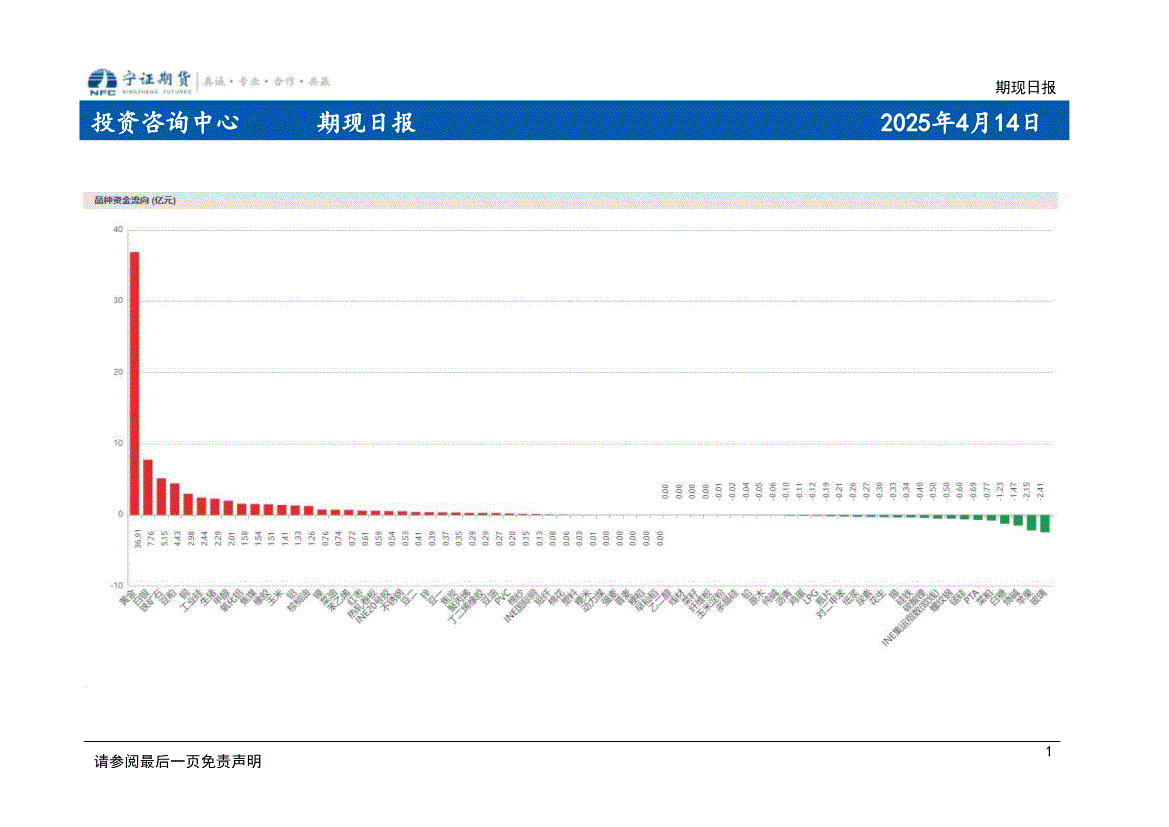Click the x-axis label 玉米淀粉
The image size is (1169, 827).
[710, 603]
